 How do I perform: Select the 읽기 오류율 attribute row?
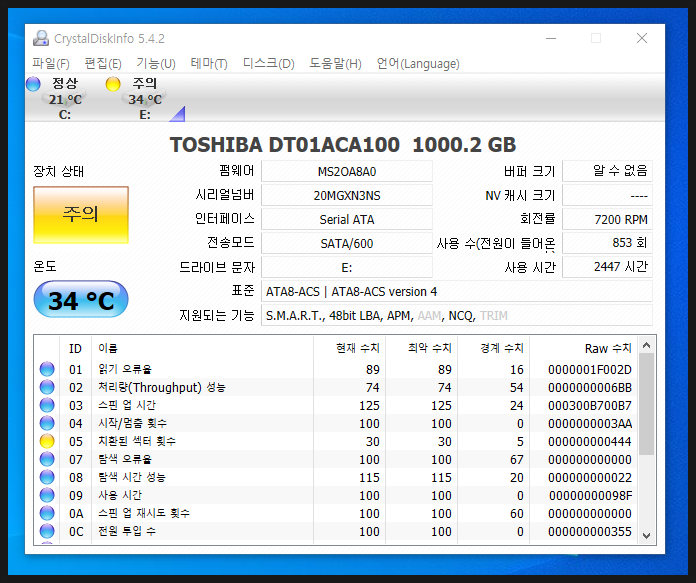tap(336, 369)
